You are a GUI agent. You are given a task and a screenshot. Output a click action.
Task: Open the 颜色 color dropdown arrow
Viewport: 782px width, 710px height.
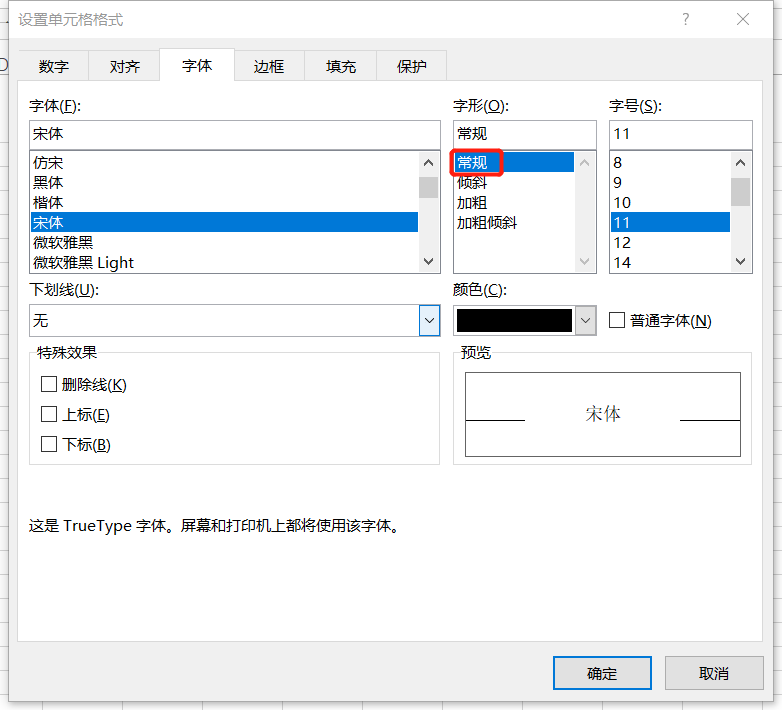586,321
